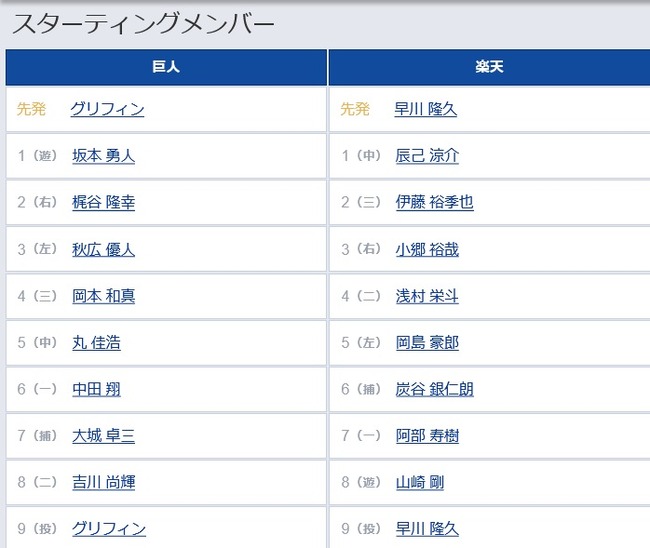The image size is (650, 548).
Task: Click the 3（右） position label for 楽天
Action: tap(361, 250)
